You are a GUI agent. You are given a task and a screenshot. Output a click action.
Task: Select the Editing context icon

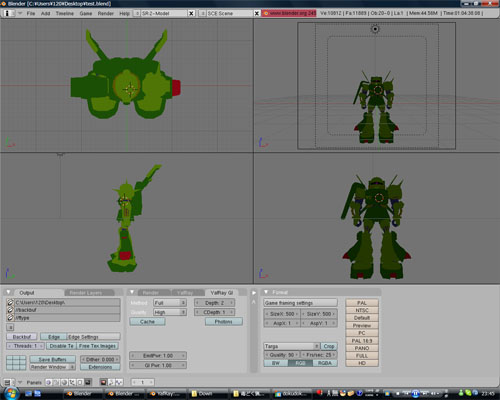80,382
